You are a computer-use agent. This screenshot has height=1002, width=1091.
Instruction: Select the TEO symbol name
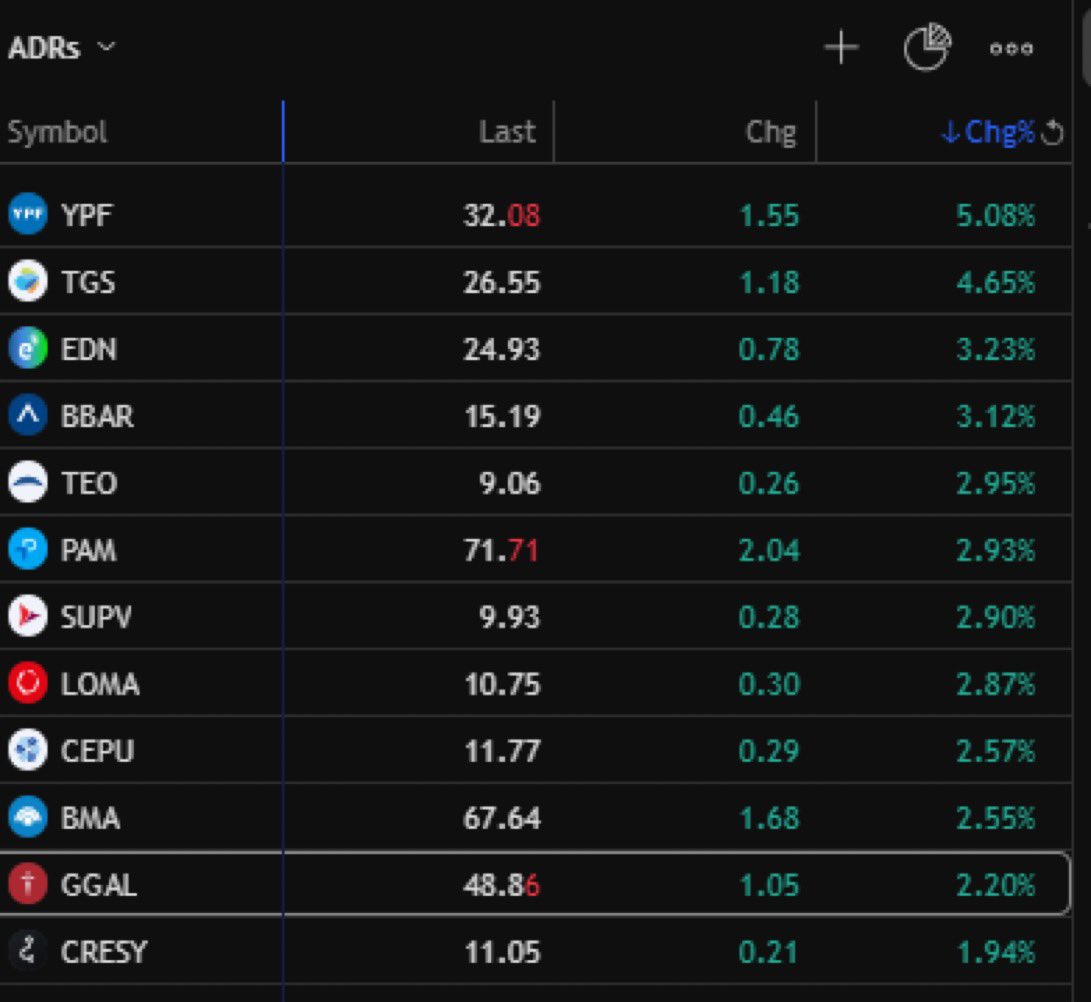click(89, 483)
